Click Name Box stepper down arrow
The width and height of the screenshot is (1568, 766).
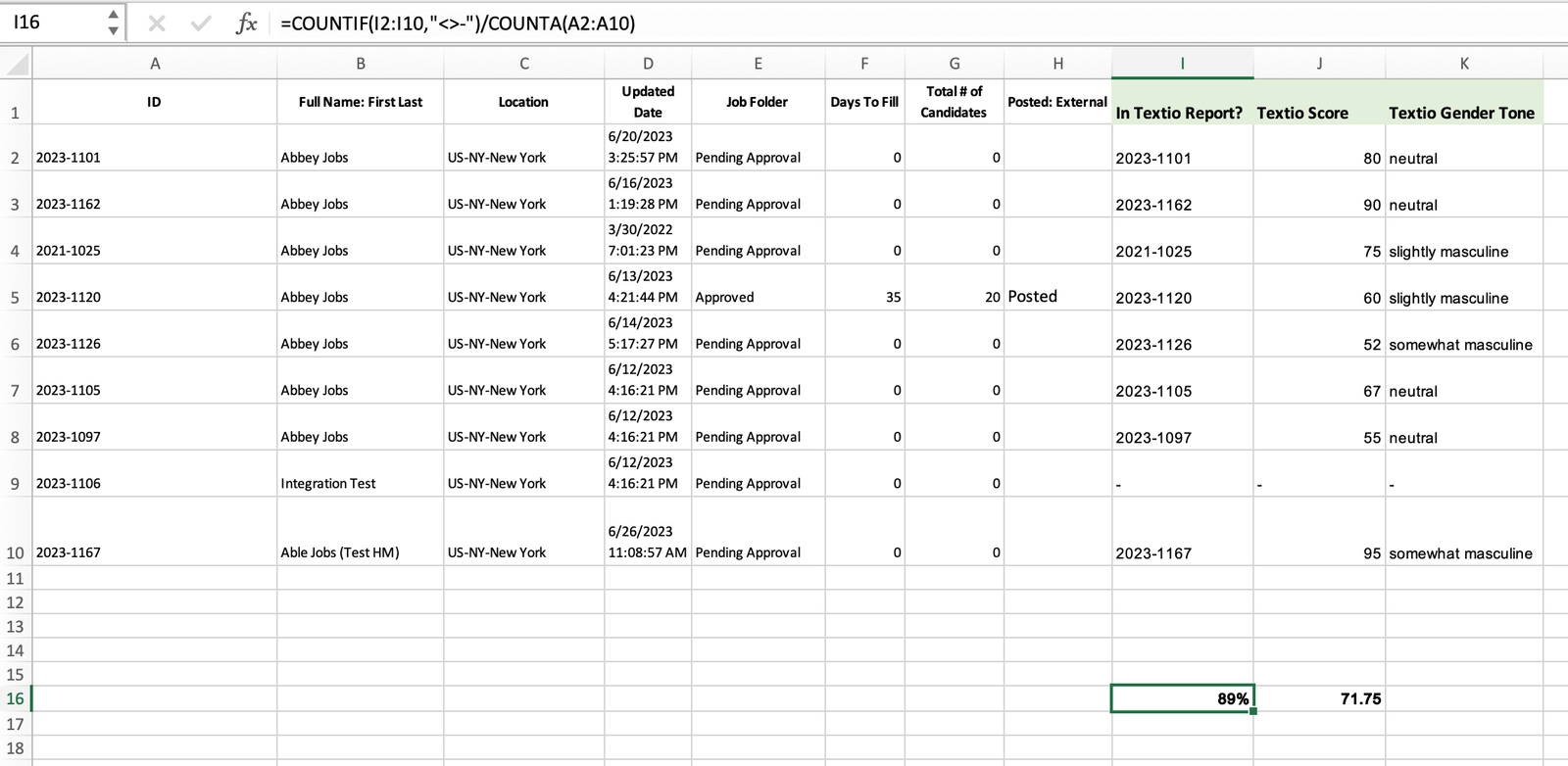pos(114,31)
